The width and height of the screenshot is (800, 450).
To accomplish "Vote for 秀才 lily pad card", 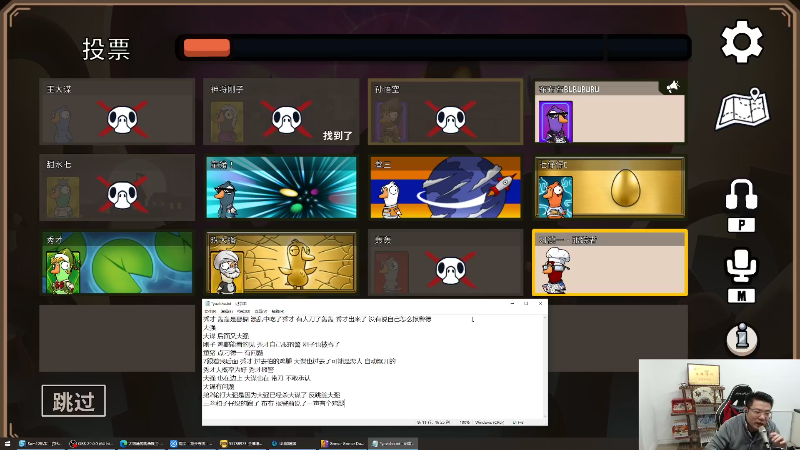I will click(117, 263).
